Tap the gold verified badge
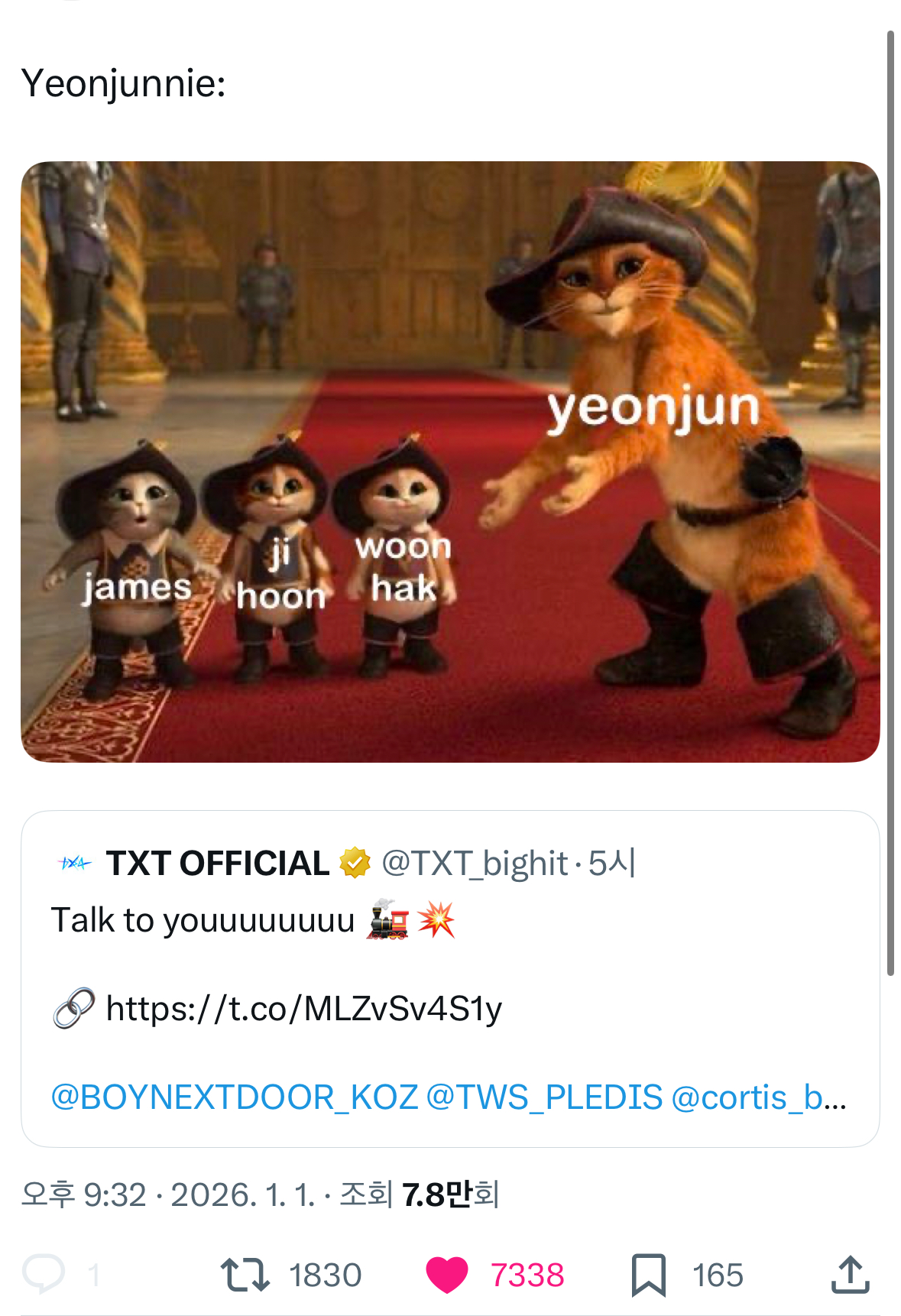The width and height of the screenshot is (901, 1316). coord(355,863)
